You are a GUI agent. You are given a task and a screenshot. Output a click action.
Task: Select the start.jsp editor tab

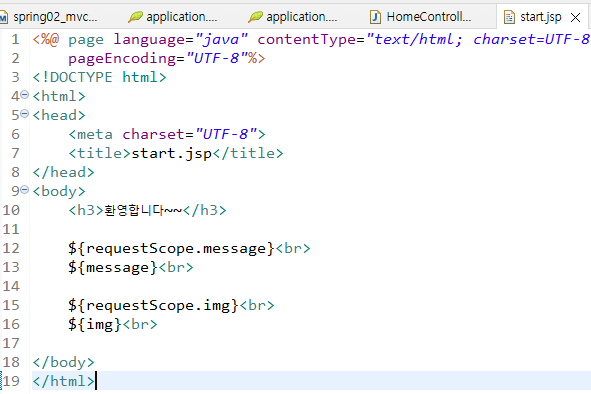(541, 17)
